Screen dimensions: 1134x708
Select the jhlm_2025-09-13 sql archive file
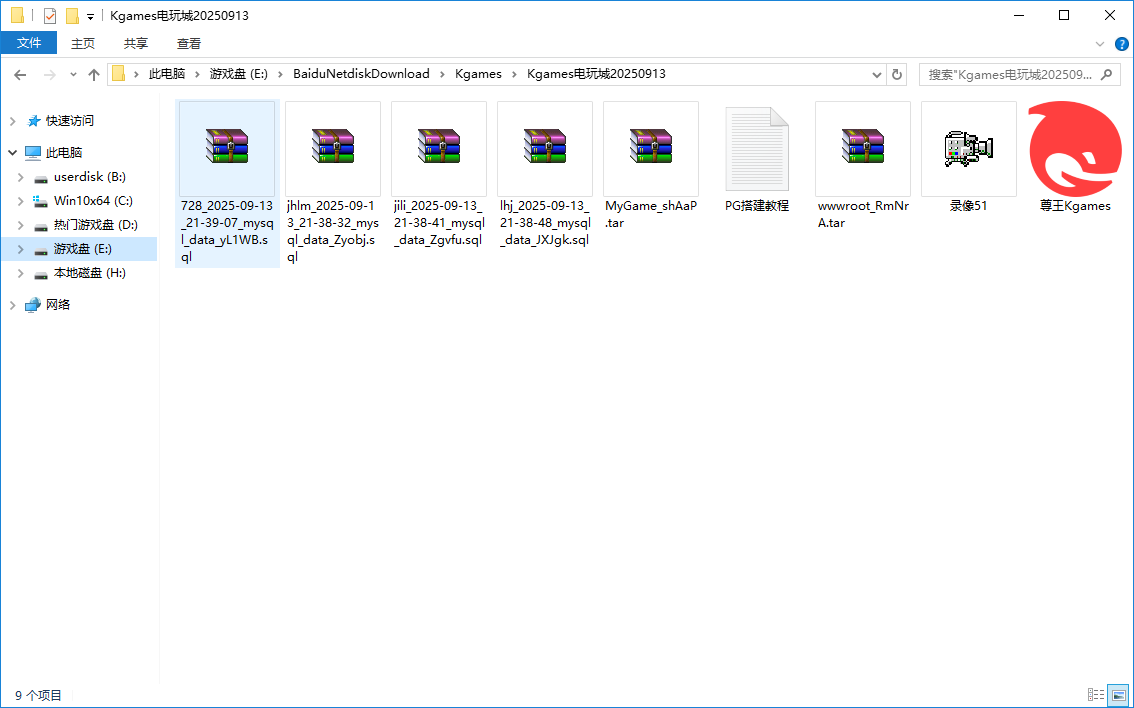pyautogui.click(x=332, y=147)
